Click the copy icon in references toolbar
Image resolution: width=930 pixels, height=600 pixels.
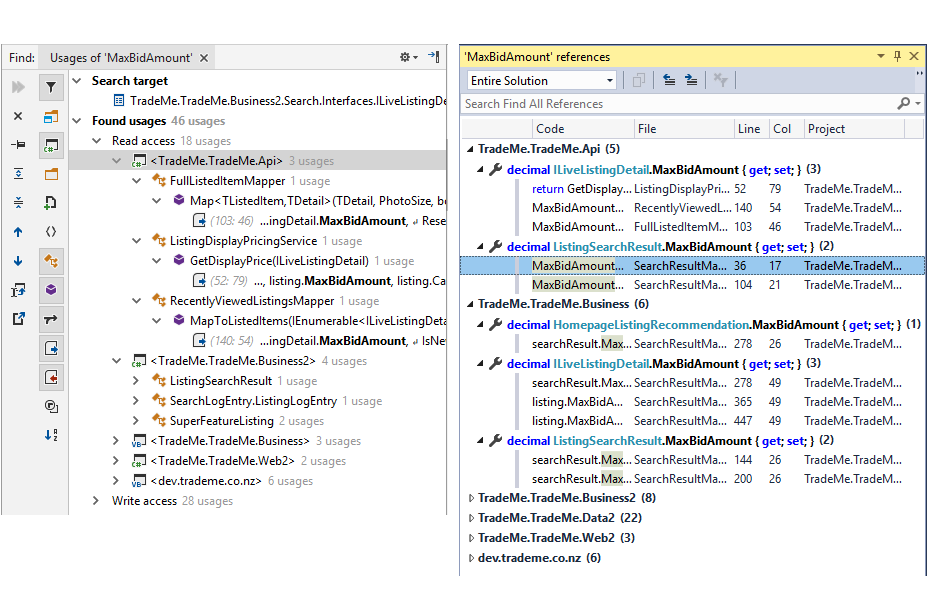639,80
